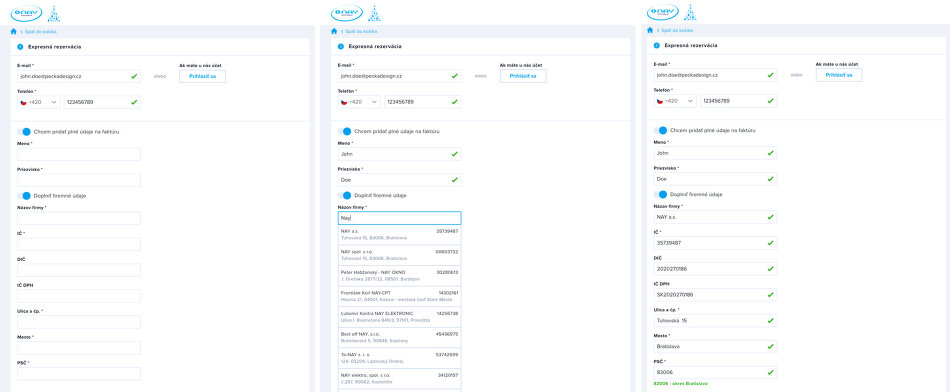Click the Názov firmy field containing 'Nay'
Image resolution: width=950 pixels, height=392 pixels.
pyautogui.click(x=399, y=218)
